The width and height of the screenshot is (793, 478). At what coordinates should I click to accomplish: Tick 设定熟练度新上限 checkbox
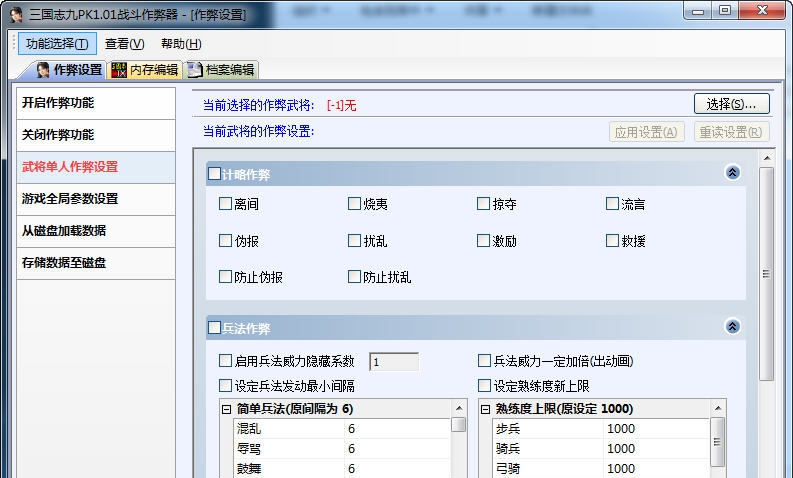484,386
